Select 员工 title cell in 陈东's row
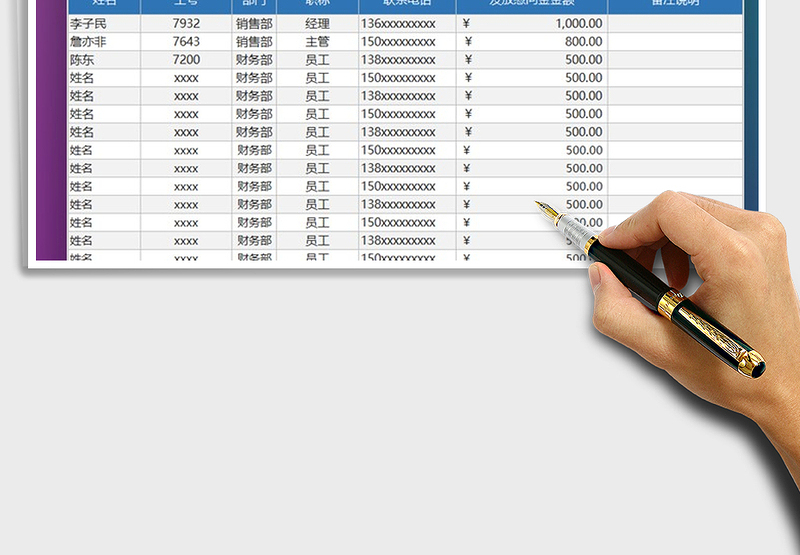800x555 pixels. coord(317,60)
